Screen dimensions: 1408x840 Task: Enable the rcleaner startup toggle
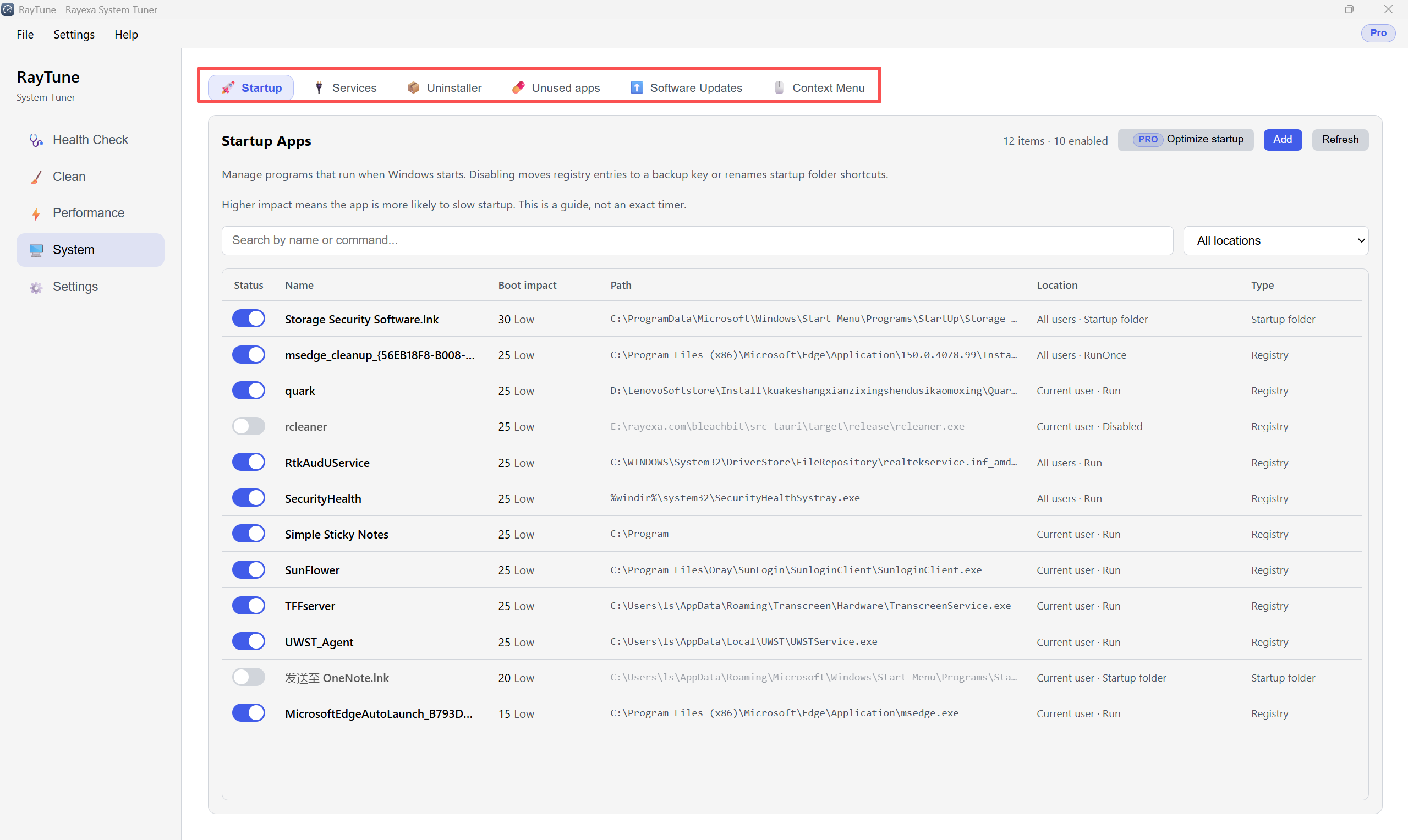(x=249, y=426)
